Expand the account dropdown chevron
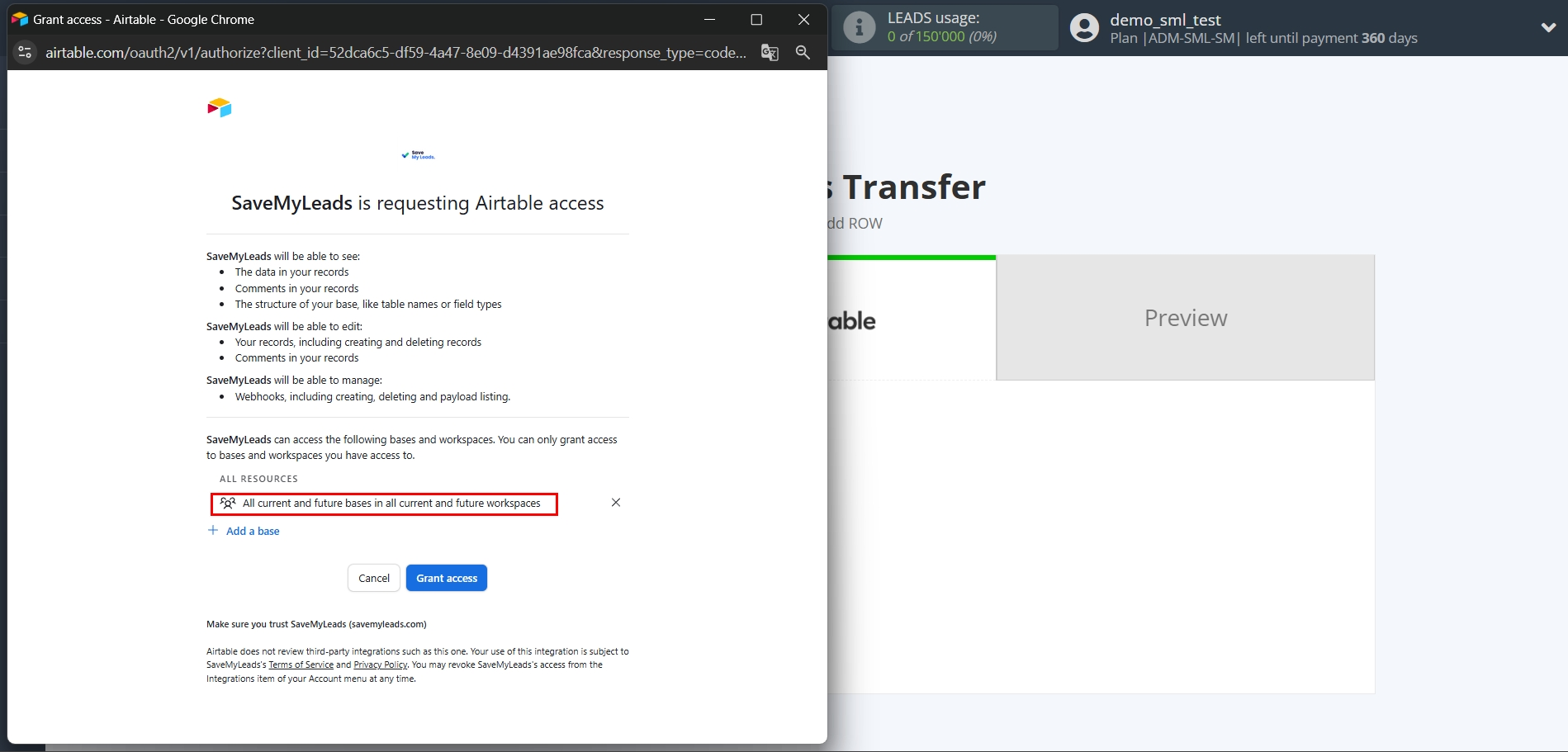 pyautogui.click(x=1548, y=27)
